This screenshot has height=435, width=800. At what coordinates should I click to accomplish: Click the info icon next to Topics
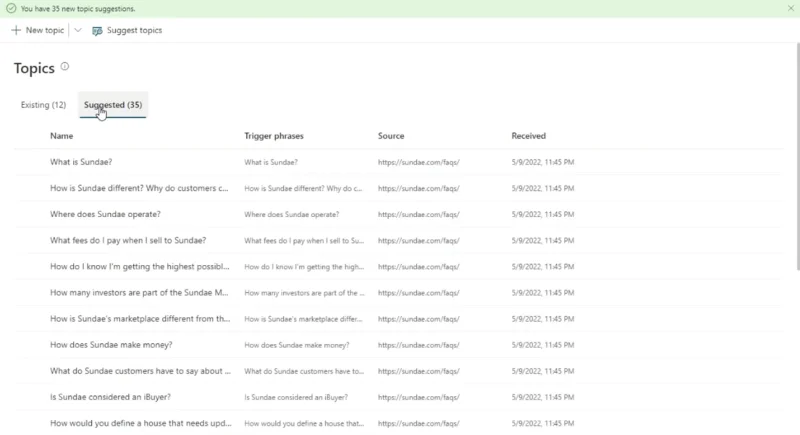pos(65,66)
